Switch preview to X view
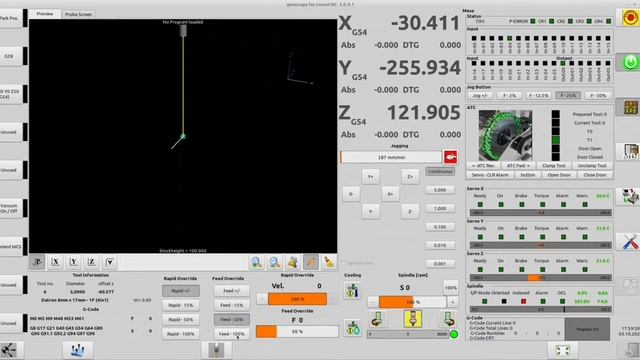The image size is (640, 360). click(56, 262)
